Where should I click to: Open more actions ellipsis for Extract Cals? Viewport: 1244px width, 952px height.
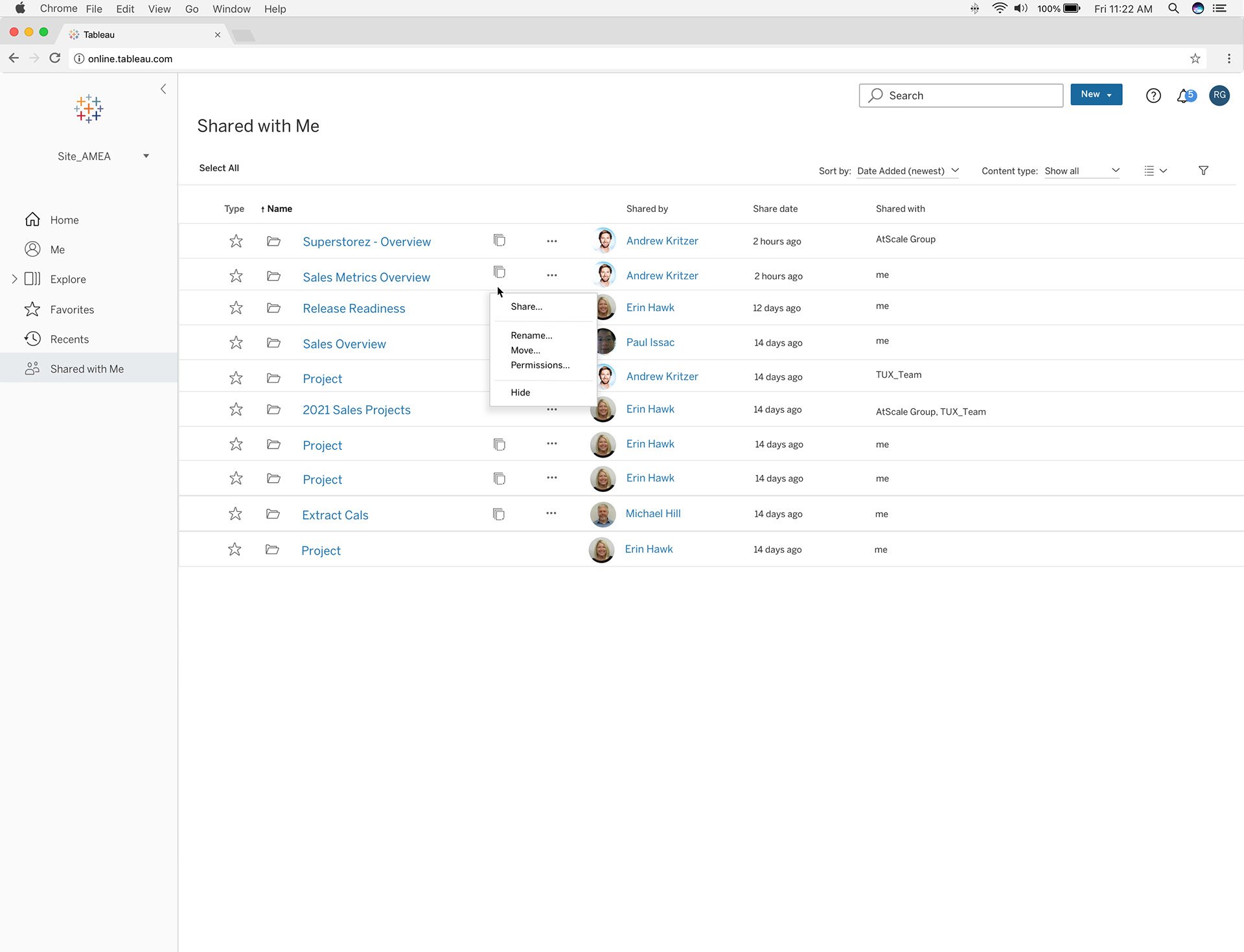(551, 513)
